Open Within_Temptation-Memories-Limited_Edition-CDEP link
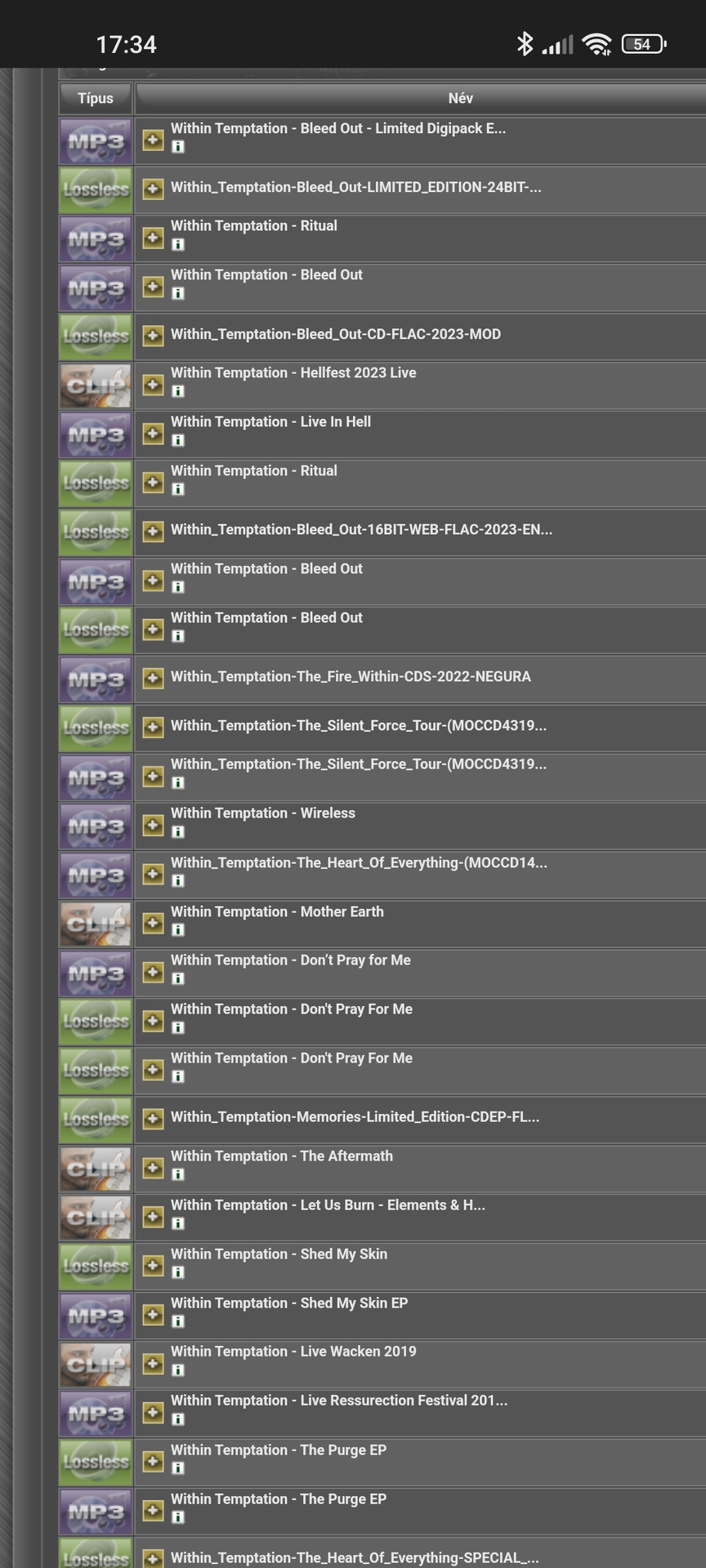 coord(355,1116)
